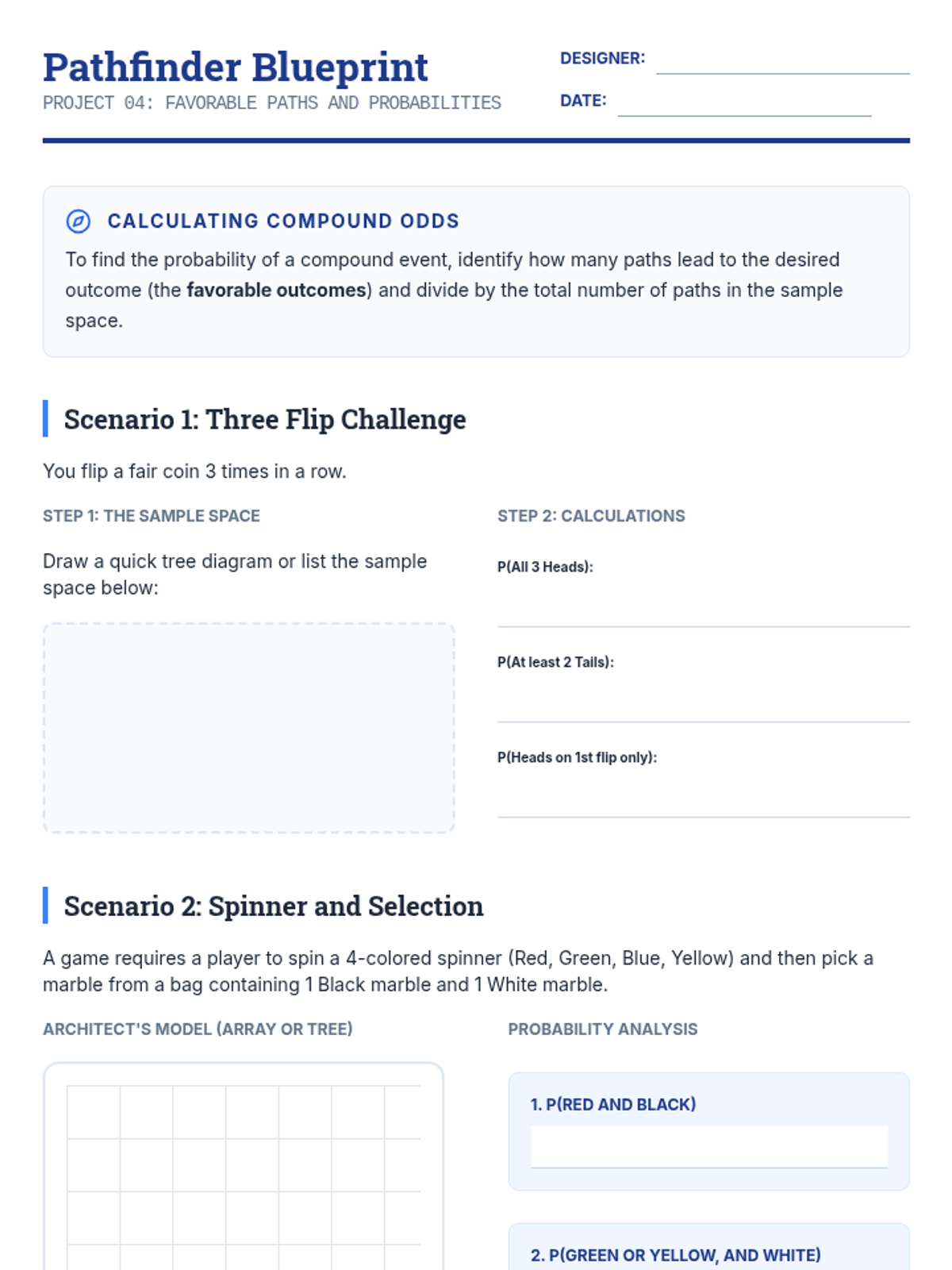Screen dimensions: 952x1270
Task: Click the P(Red and Black) answer field
Action: pyautogui.click(x=708, y=1147)
